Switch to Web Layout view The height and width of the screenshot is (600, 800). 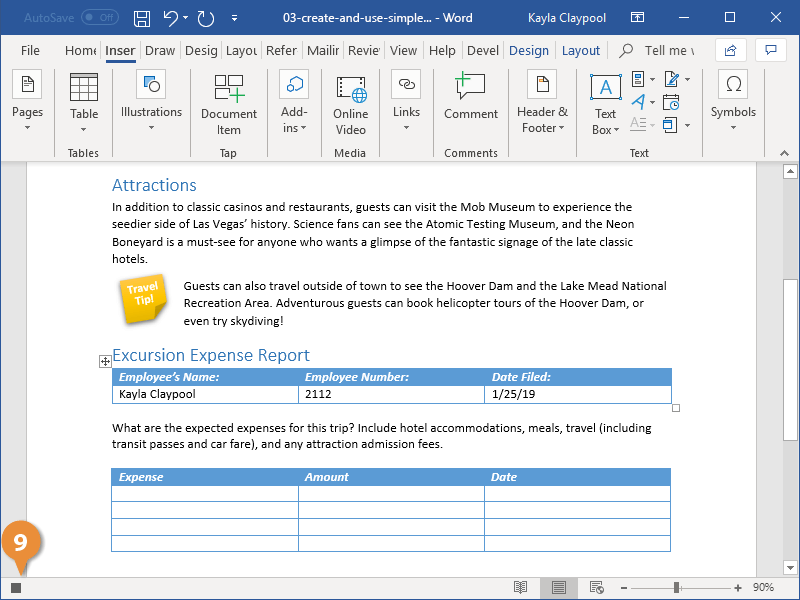(x=597, y=588)
